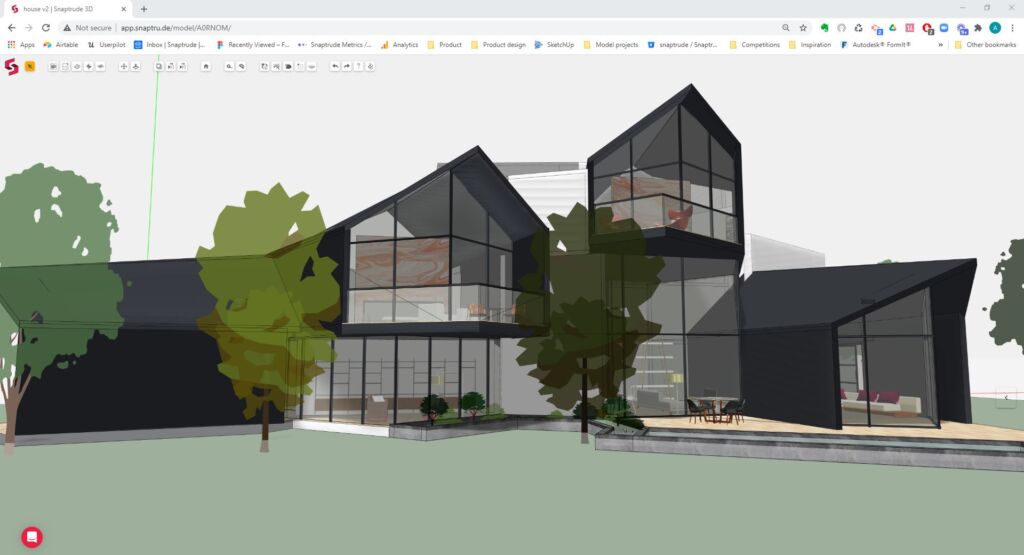Expand the right side panel arrow
Viewport: 1024px width, 555px height.
(1007, 397)
